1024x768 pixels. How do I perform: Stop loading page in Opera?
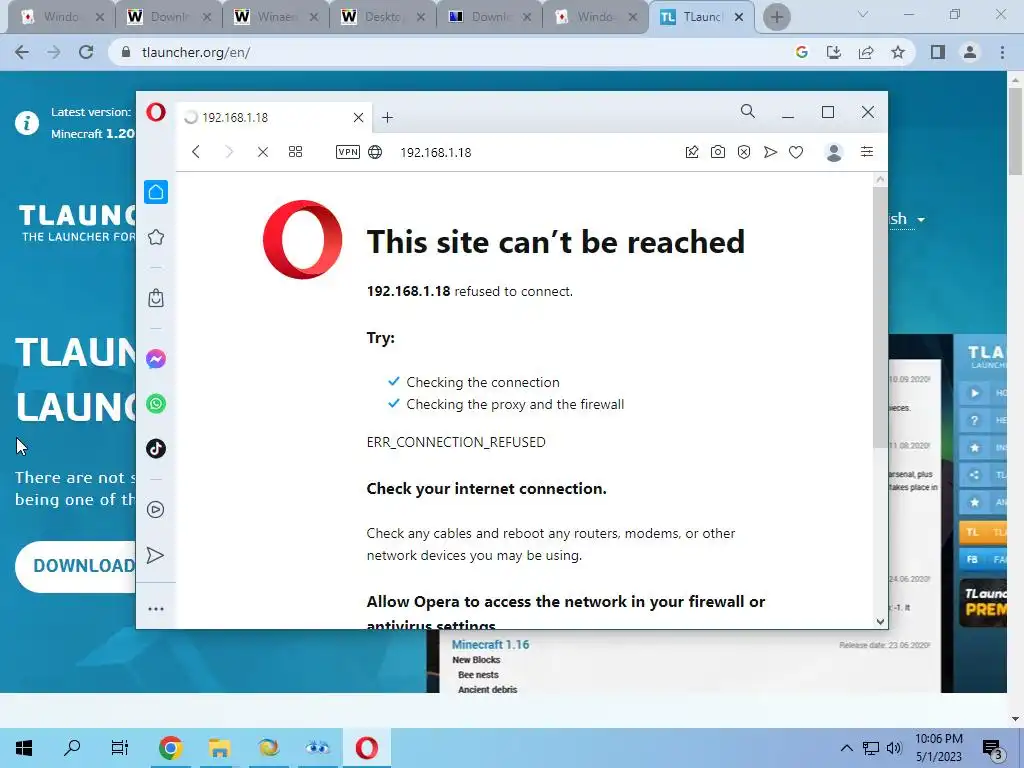263,152
